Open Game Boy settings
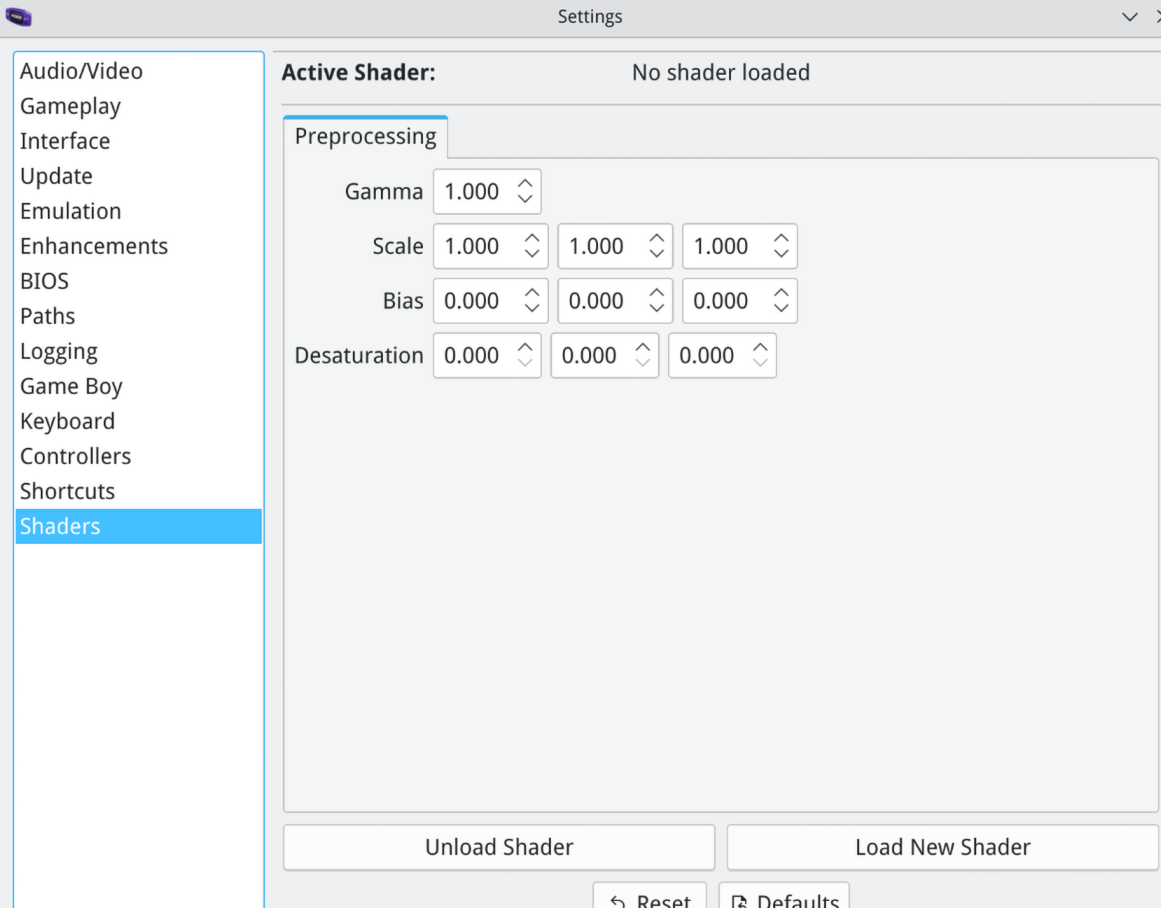Image resolution: width=1161 pixels, height=908 pixels. point(138,387)
